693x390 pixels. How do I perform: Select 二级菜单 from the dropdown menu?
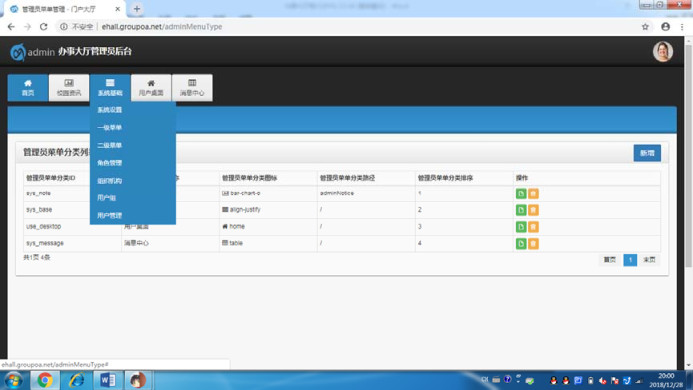(x=110, y=145)
